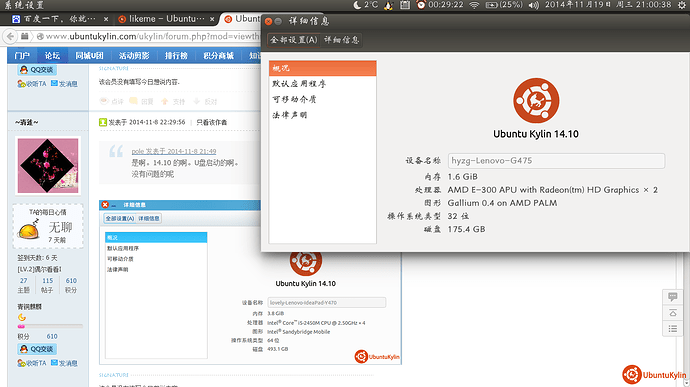Click 发消息 above the ~清雅~ post
This screenshot has height=387, width=690.
pos(64,84)
